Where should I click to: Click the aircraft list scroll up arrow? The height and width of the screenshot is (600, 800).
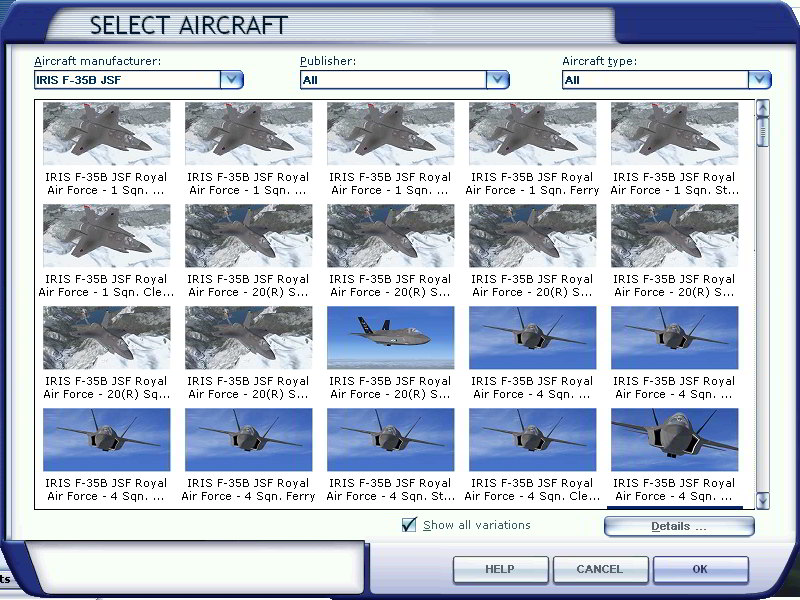point(763,108)
